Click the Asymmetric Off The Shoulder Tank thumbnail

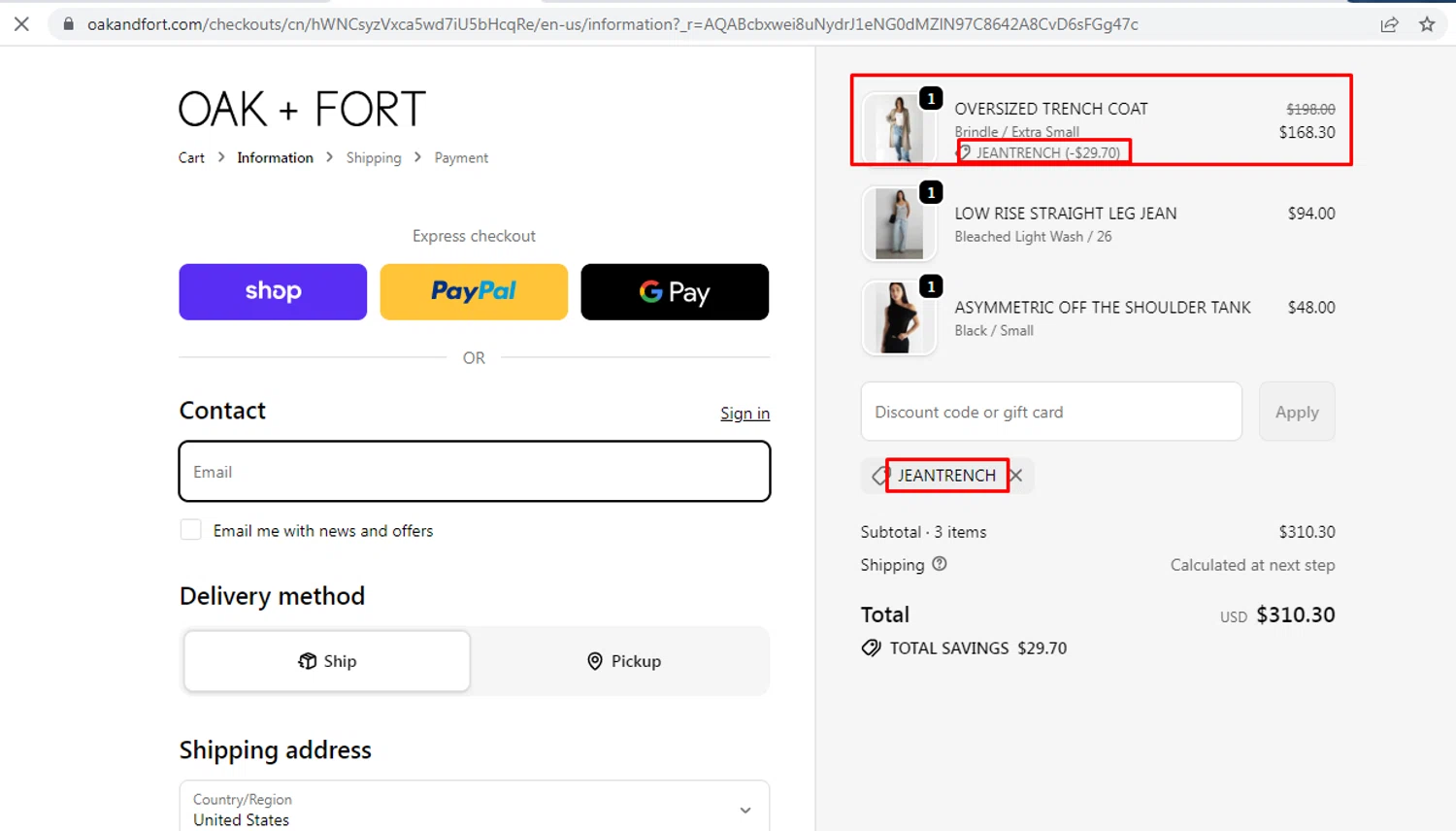[899, 318]
